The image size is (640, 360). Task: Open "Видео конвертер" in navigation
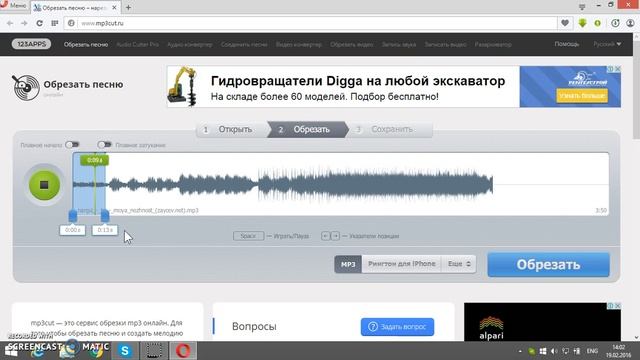pos(299,44)
